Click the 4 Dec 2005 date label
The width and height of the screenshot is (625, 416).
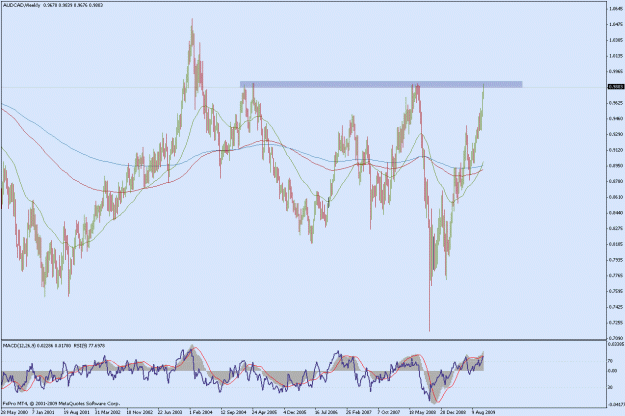click(295, 412)
